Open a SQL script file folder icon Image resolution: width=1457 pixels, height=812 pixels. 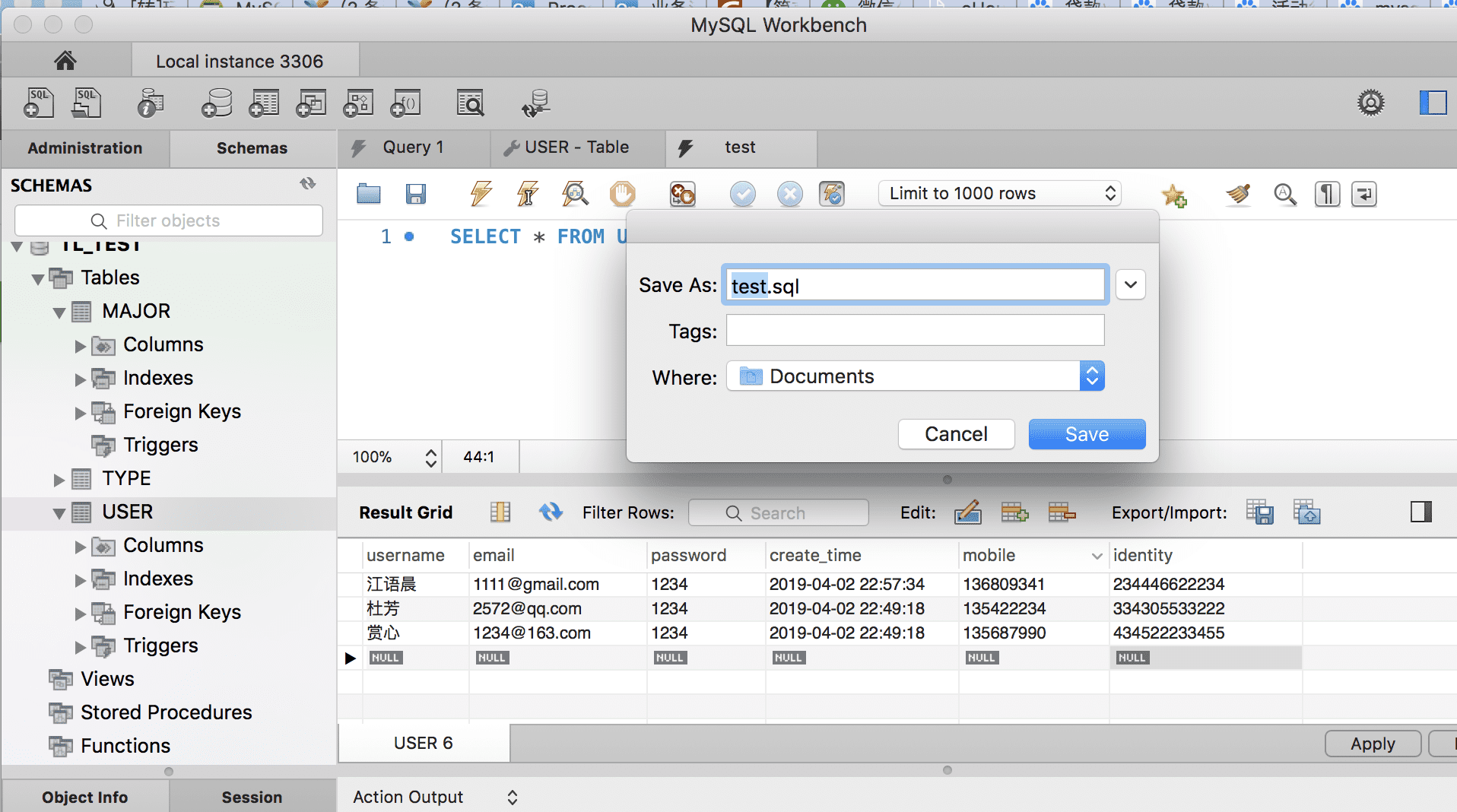point(369,194)
